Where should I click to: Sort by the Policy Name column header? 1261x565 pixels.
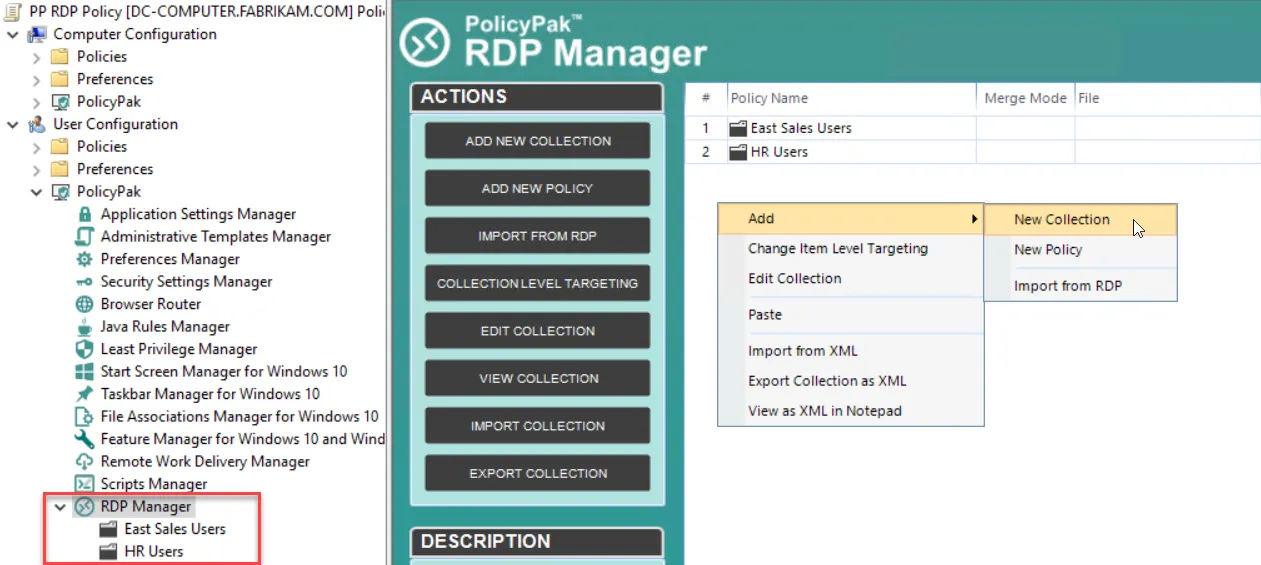coord(851,98)
